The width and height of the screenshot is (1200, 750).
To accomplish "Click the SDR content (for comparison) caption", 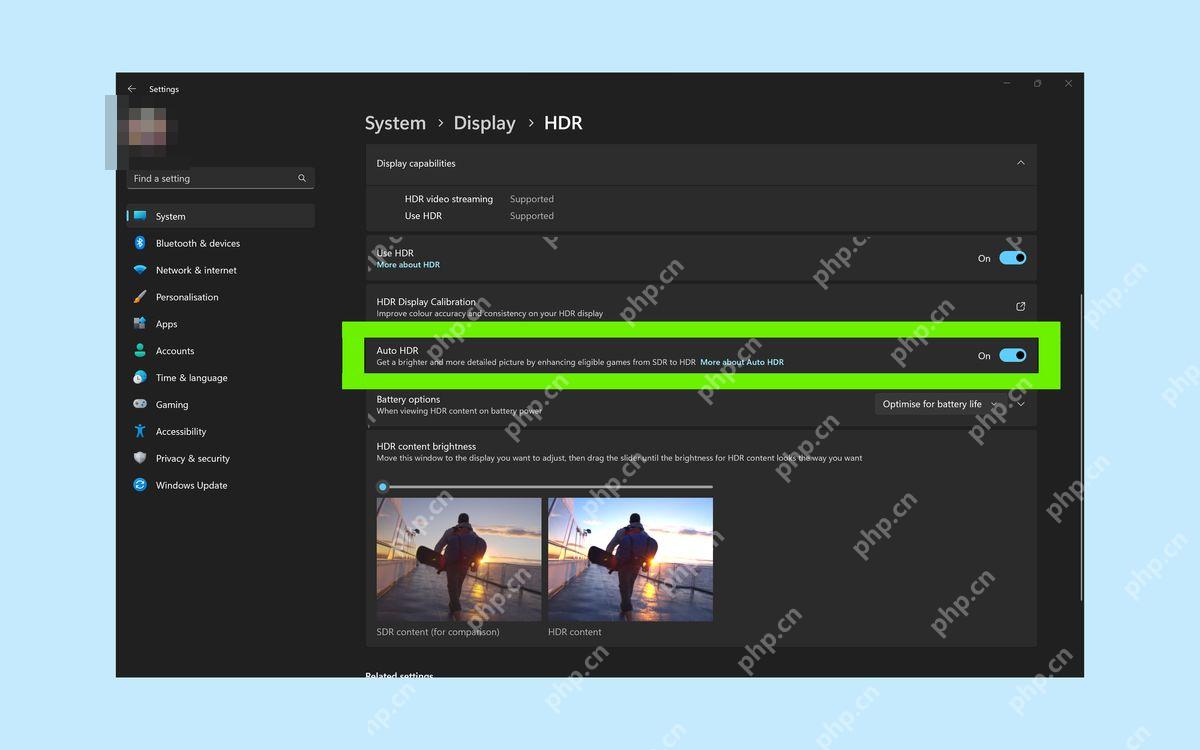I will (x=438, y=632).
